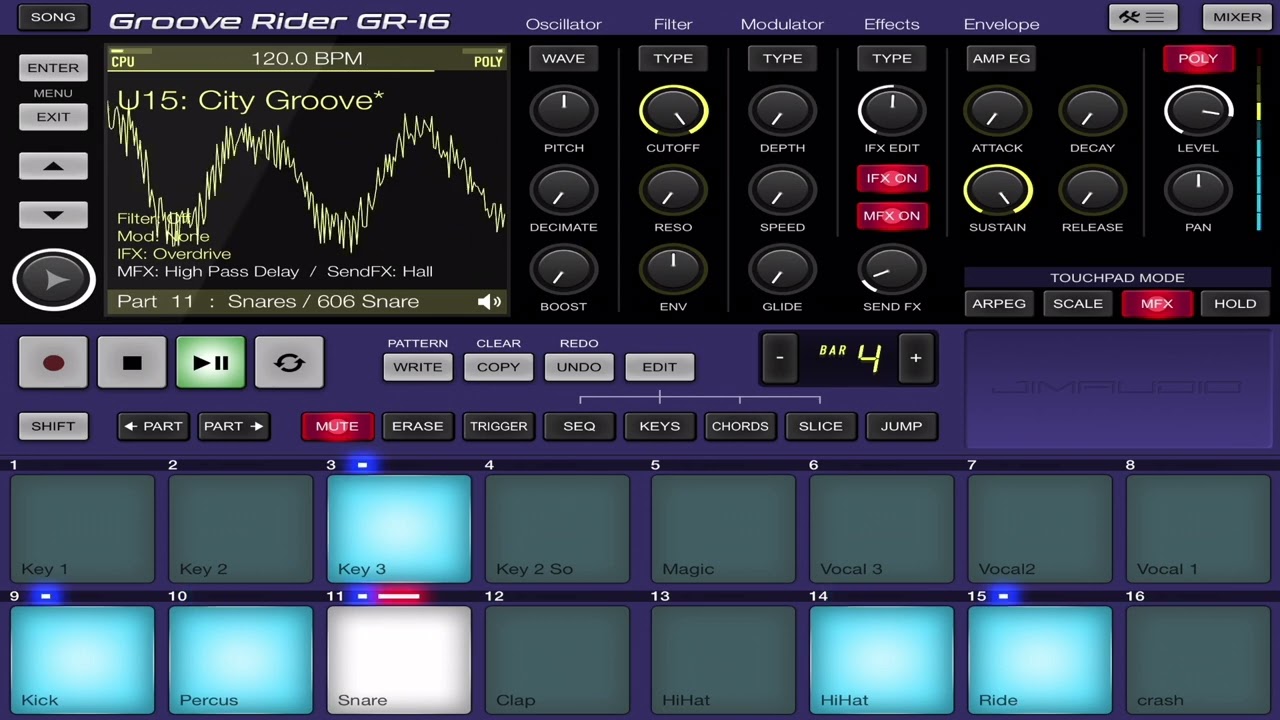Viewport: 1280px width, 720px height.
Task: Adjust the CUTOFF knob
Action: click(x=673, y=111)
